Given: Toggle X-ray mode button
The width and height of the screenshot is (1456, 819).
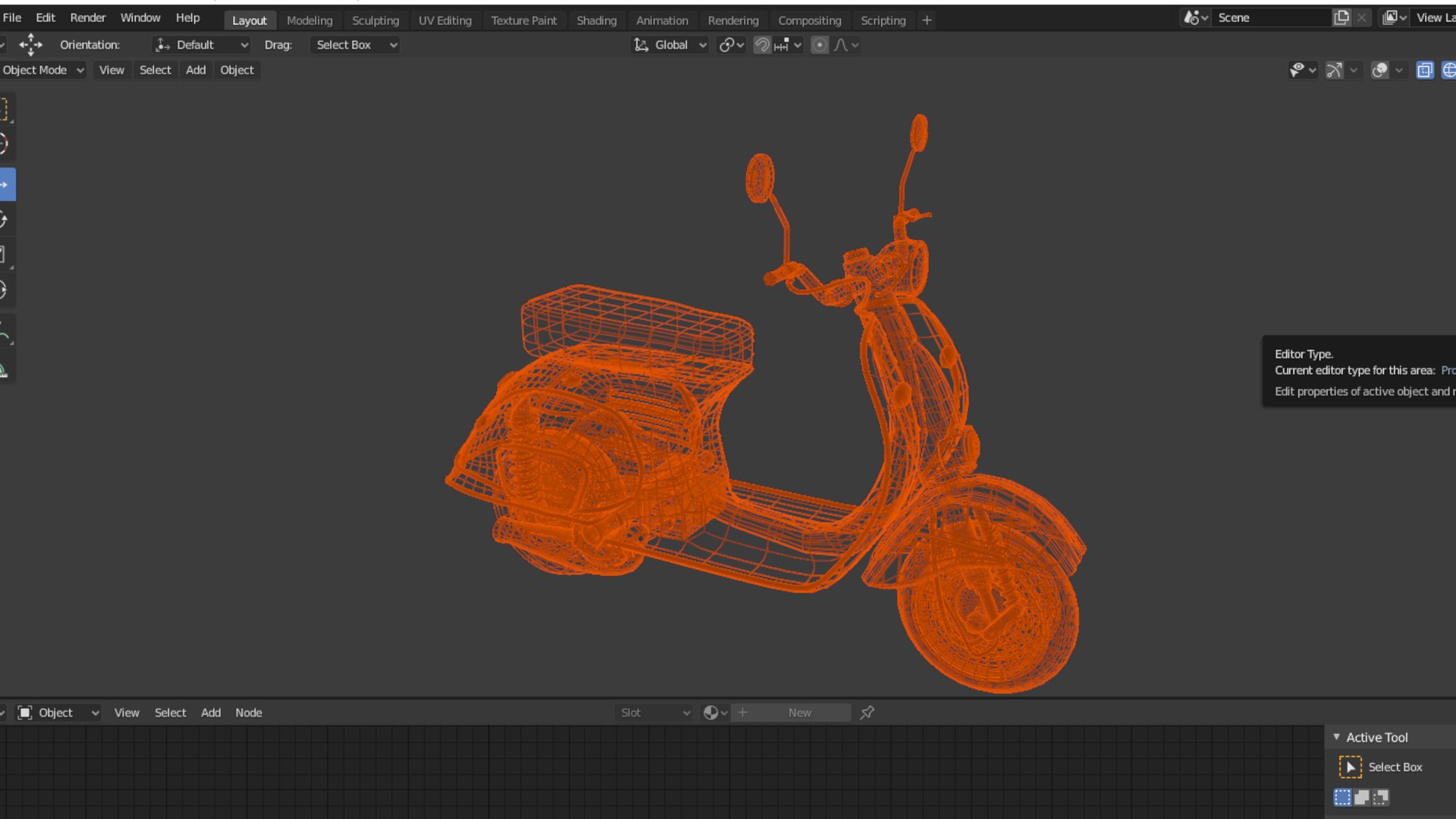Looking at the screenshot, I should [x=1425, y=71].
